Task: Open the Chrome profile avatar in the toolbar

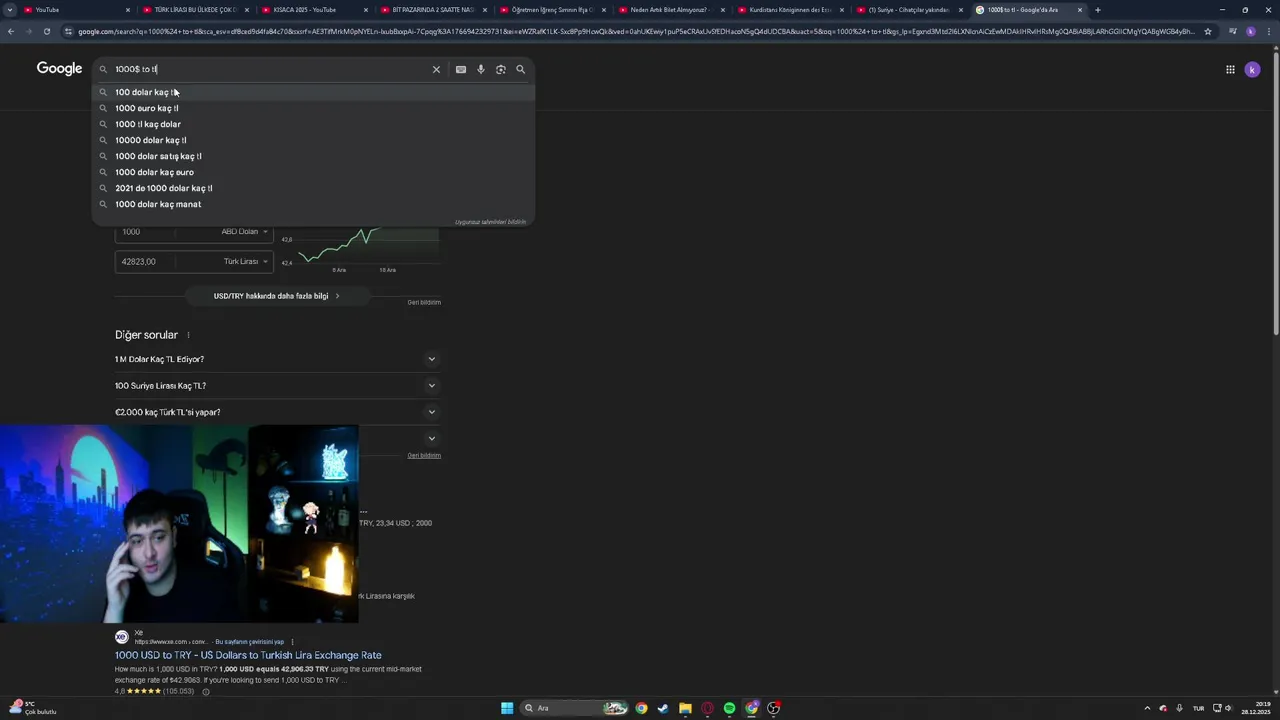Action: coord(1251,31)
